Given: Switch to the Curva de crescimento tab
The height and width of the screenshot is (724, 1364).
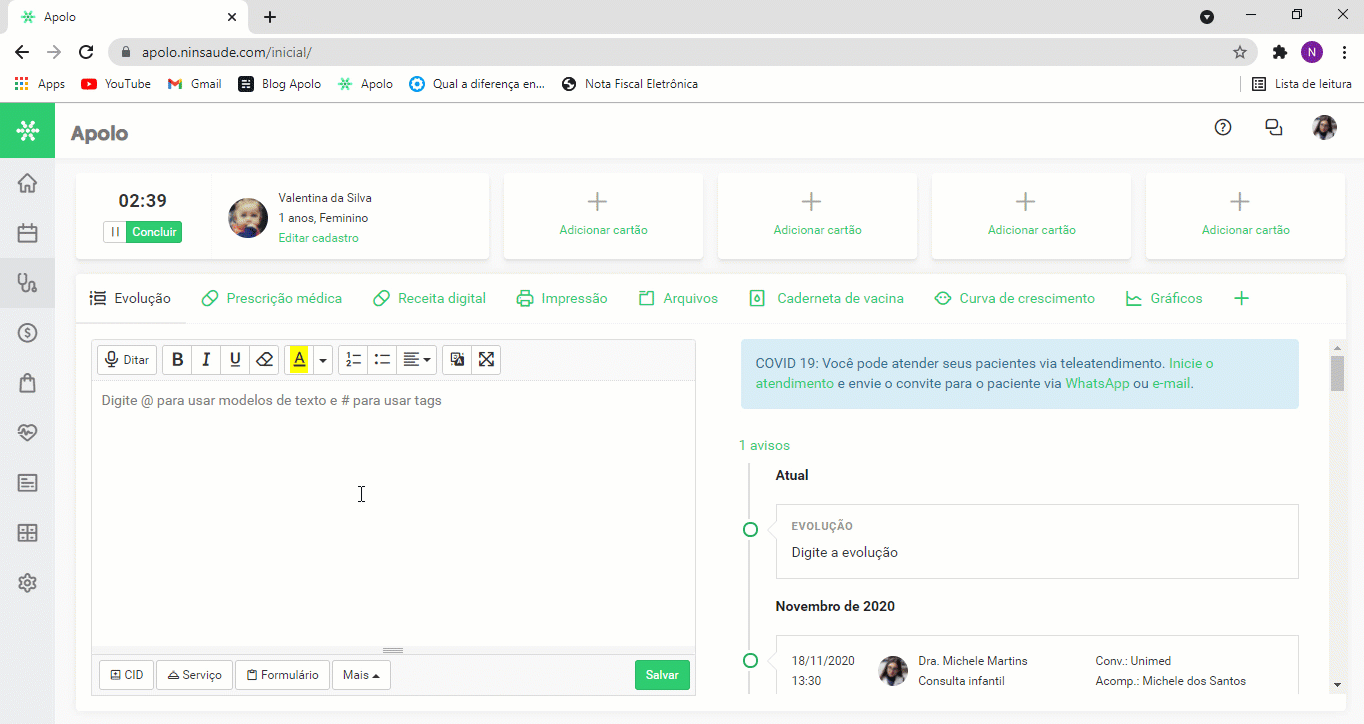Looking at the screenshot, I should pyautogui.click(x=1014, y=298).
